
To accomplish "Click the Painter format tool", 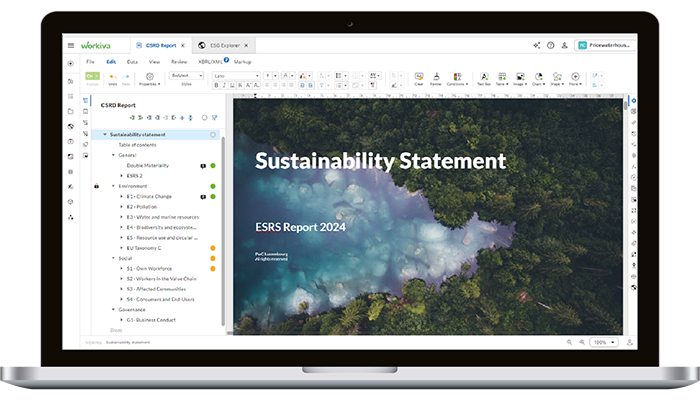I will 437,77.
